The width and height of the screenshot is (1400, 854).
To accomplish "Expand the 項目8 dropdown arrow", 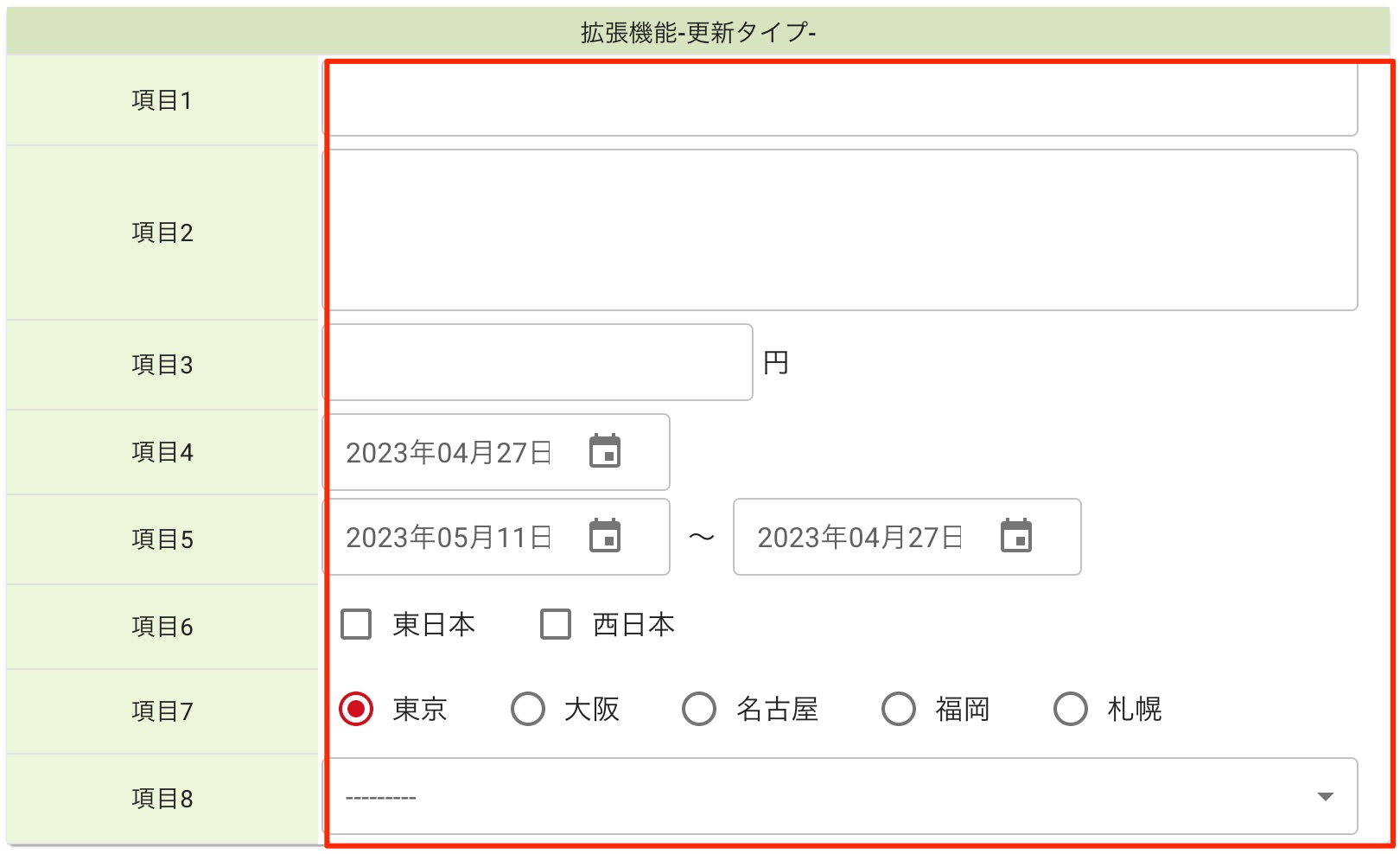I will point(1325,796).
